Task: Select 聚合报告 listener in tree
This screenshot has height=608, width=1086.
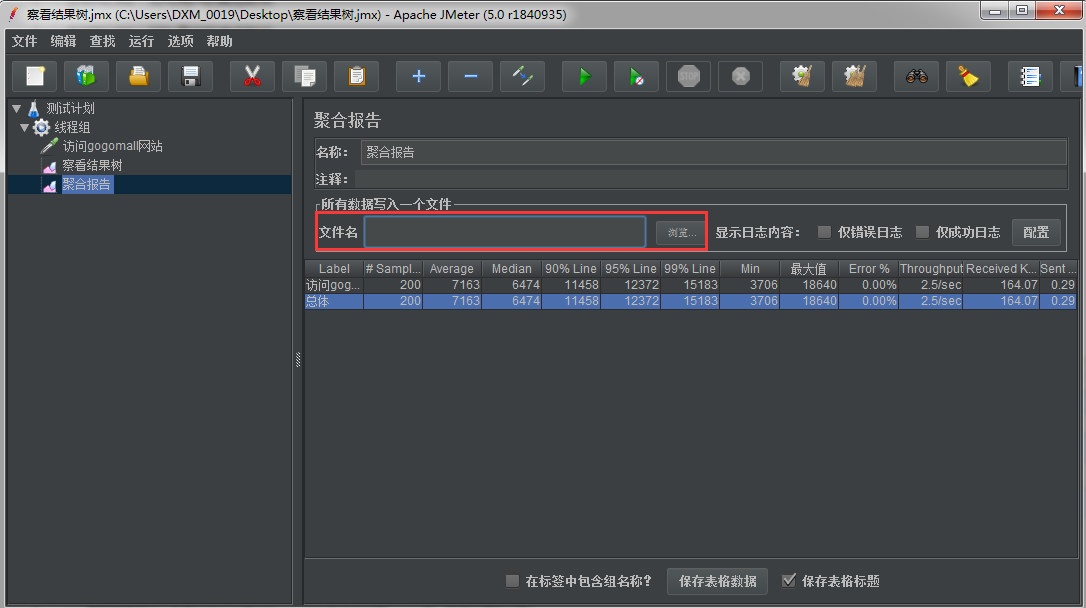Action: click(x=87, y=184)
